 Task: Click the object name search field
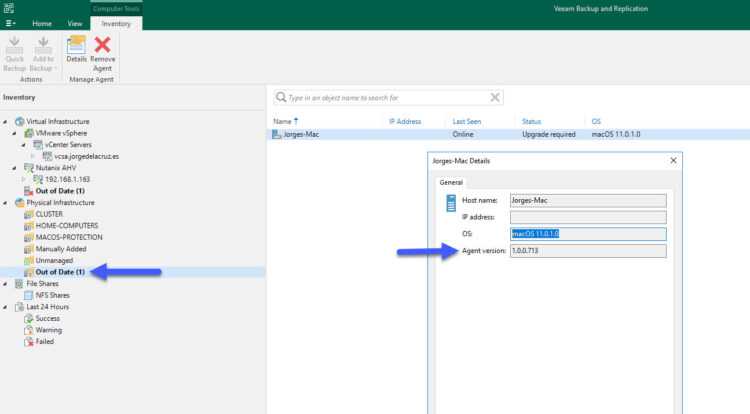point(387,98)
